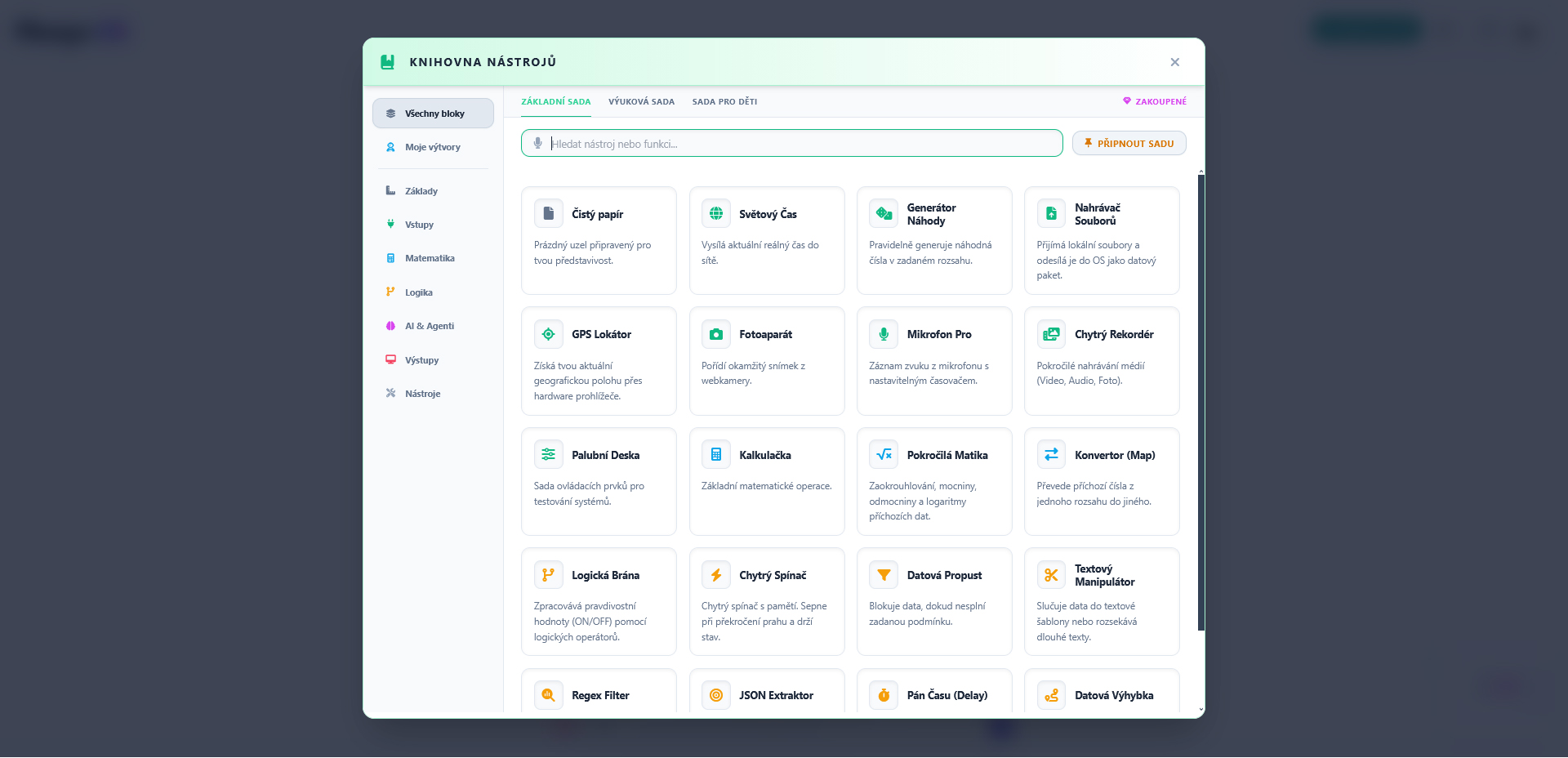Click the Regex Filter search icon
Image resolution: width=1568 pixels, height=758 pixels.
coord(549,695)
